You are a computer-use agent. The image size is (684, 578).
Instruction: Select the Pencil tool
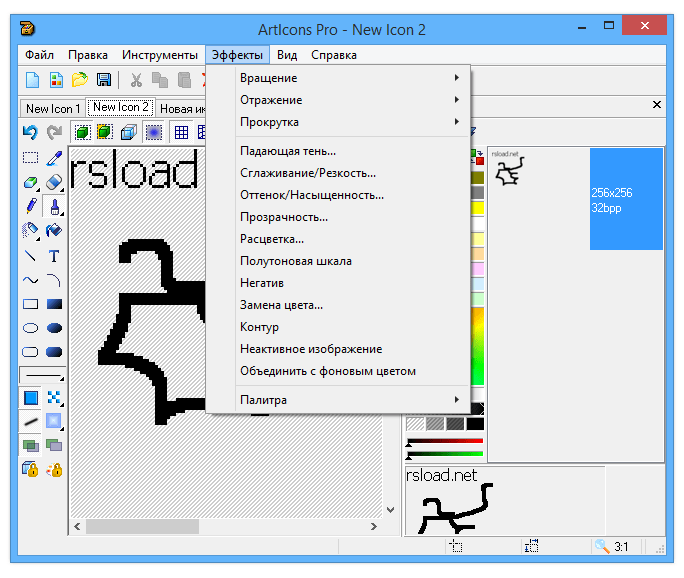31,206
